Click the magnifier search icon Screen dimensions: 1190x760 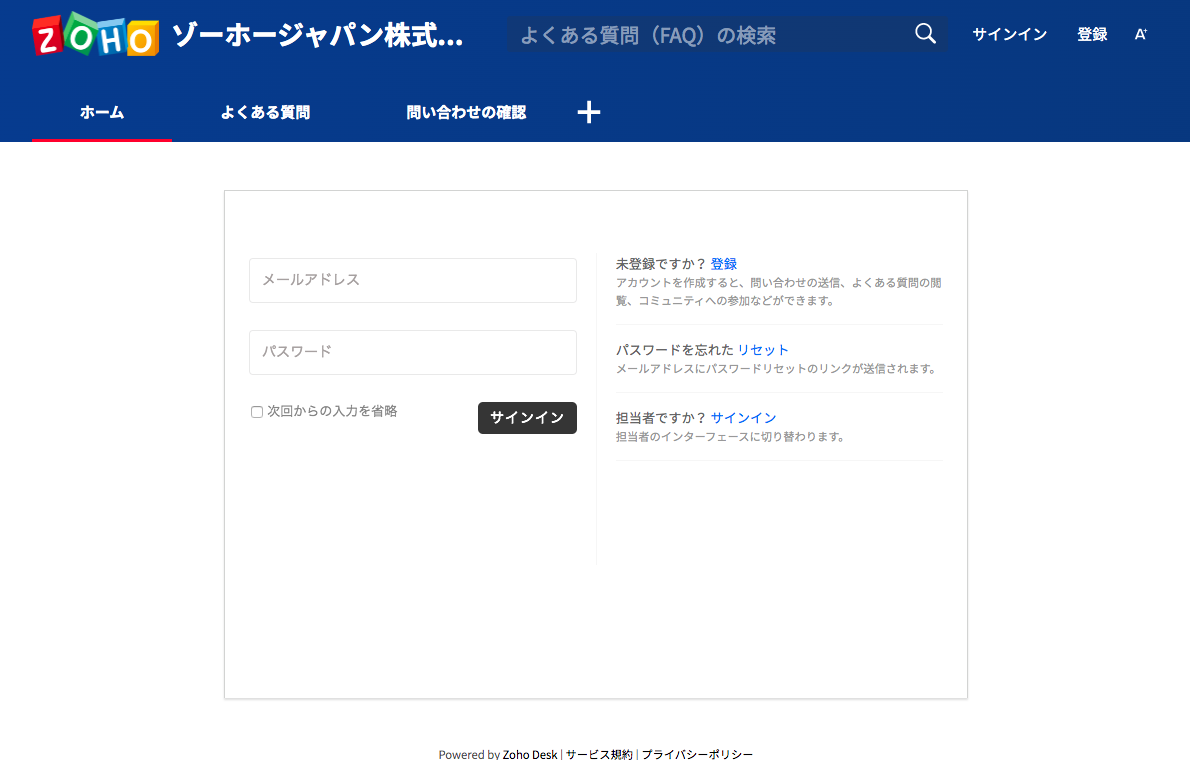(x=925, y=35)
